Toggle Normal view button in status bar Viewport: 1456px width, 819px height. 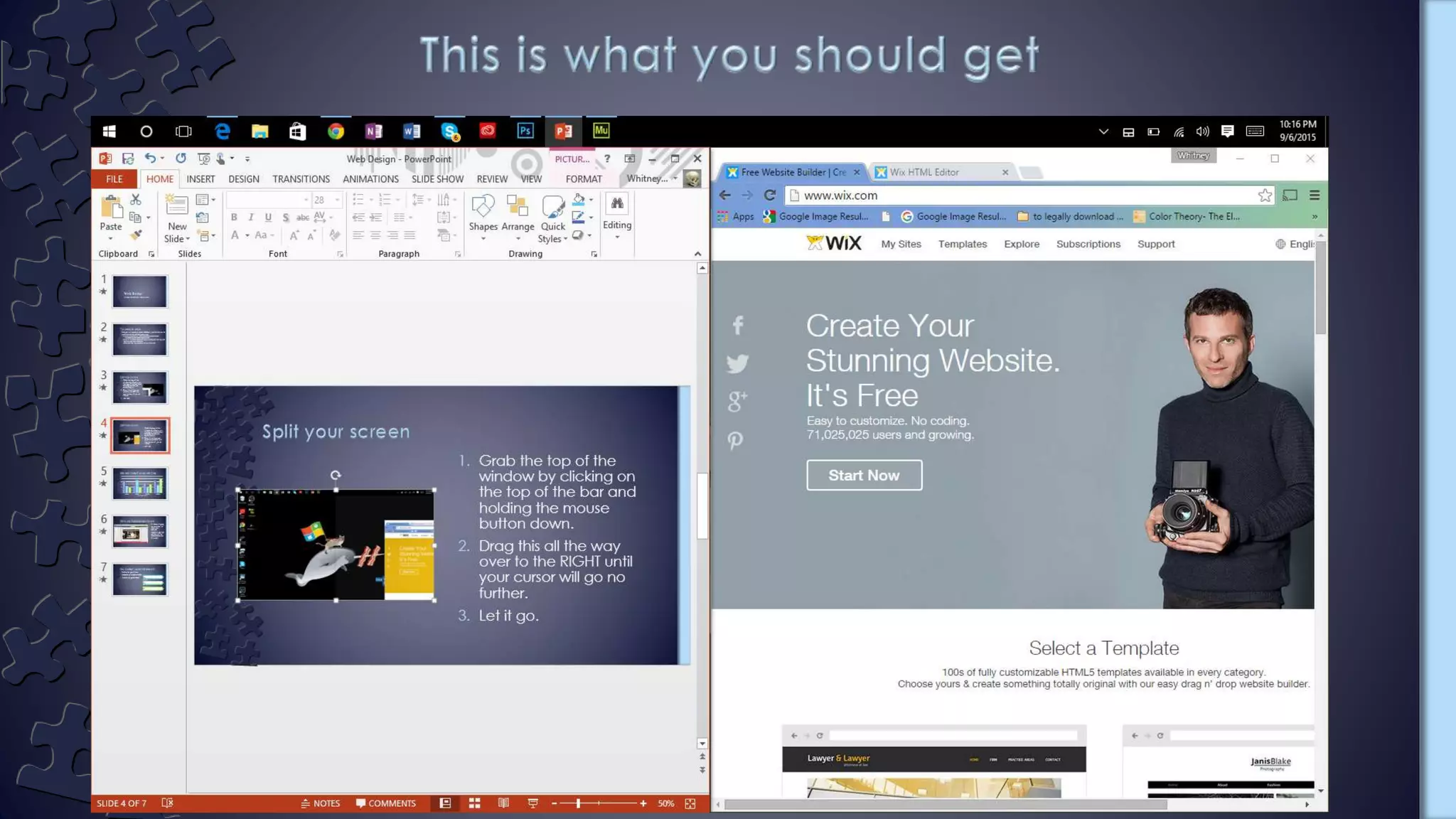click(x=445, y=803)
